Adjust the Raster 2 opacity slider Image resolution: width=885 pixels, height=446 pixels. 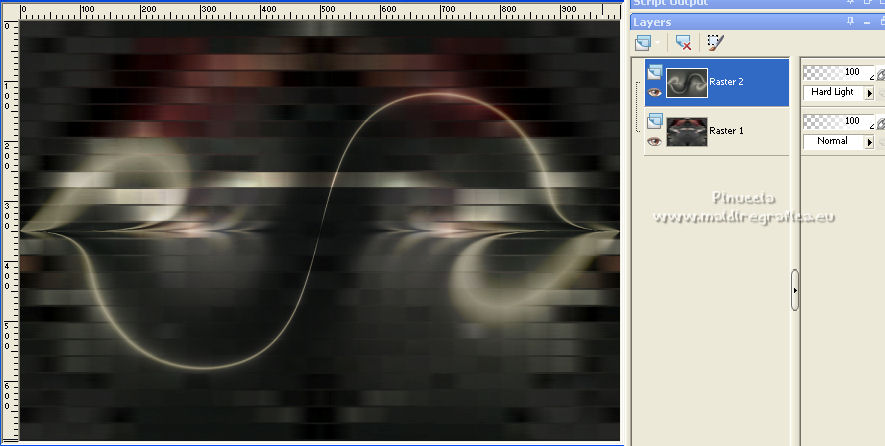[838, 72]
